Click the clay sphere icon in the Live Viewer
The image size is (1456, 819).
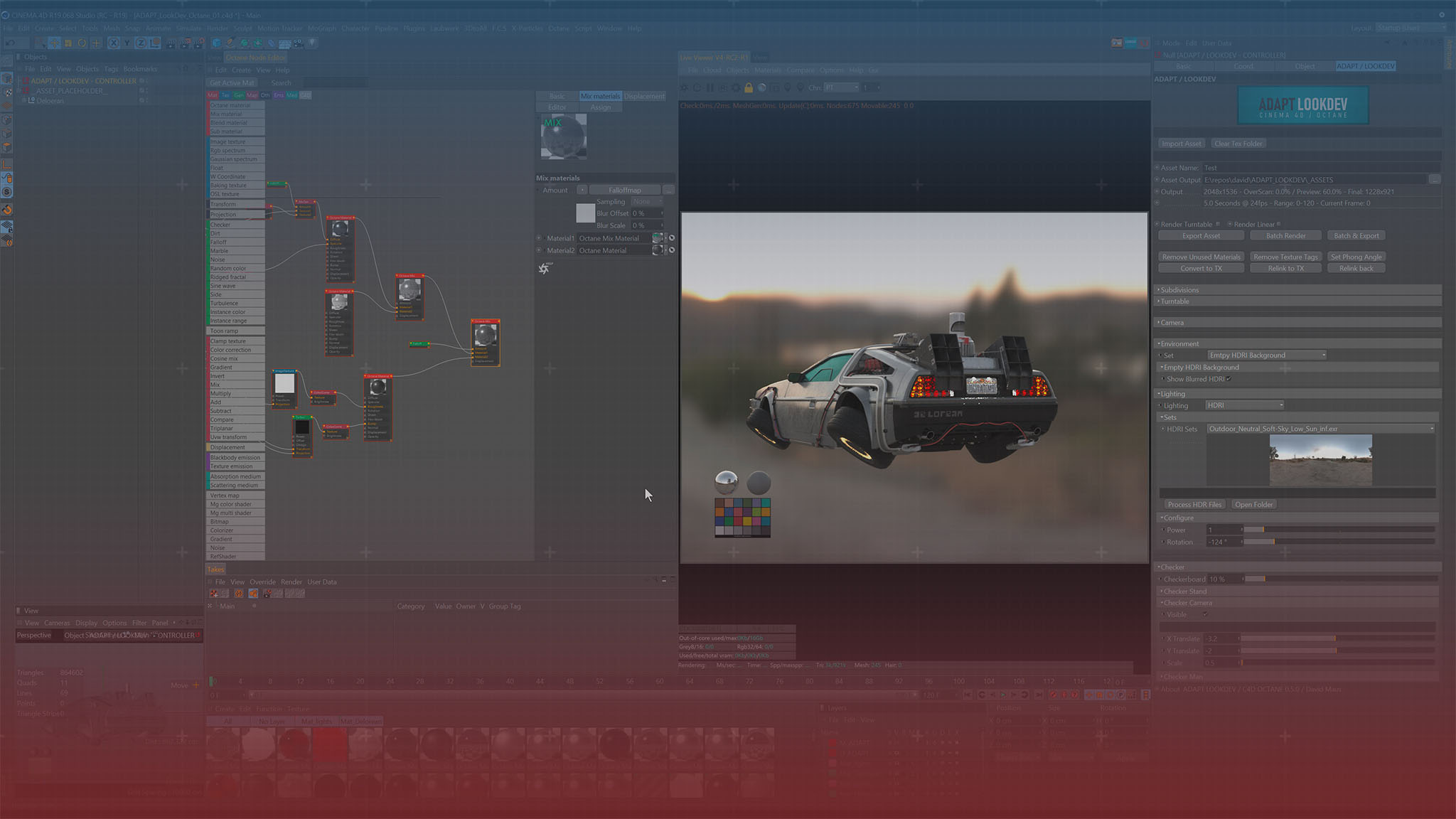click(761, 87)
